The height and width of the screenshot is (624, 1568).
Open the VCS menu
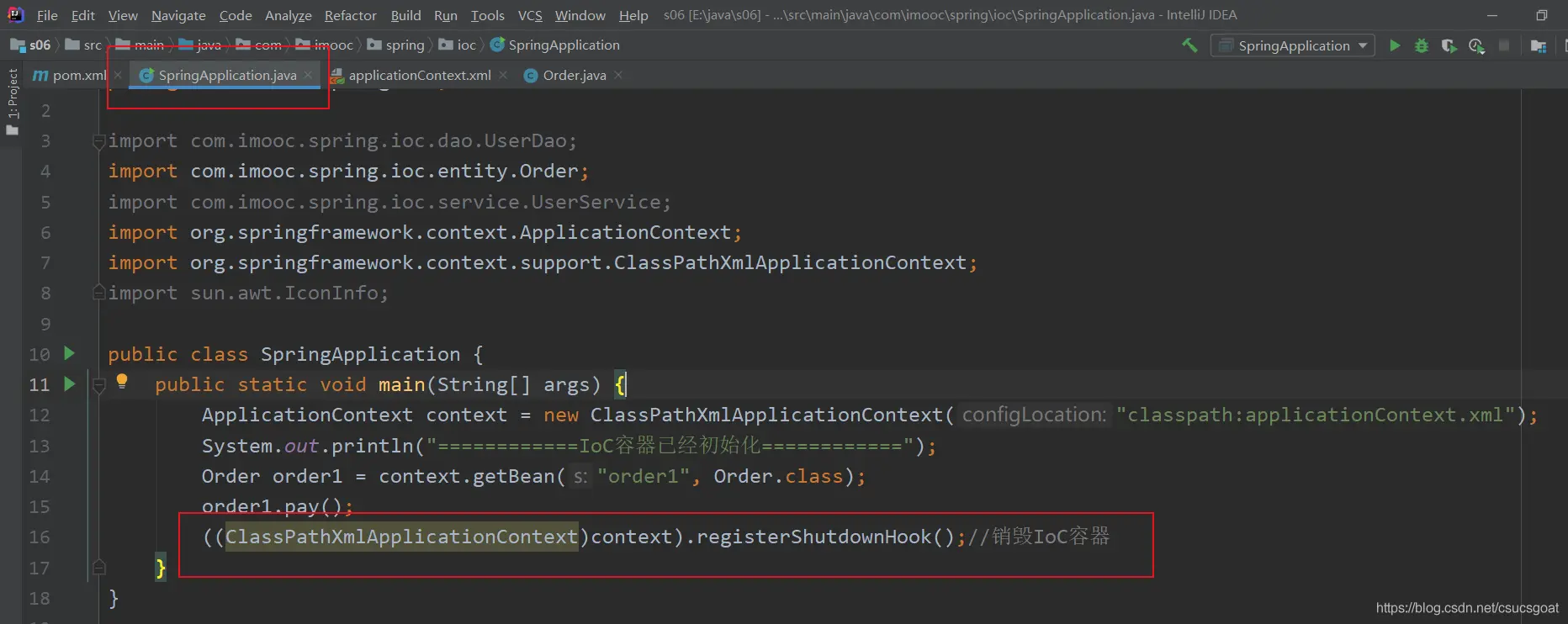pyautogui.click(x=530, y=15)
